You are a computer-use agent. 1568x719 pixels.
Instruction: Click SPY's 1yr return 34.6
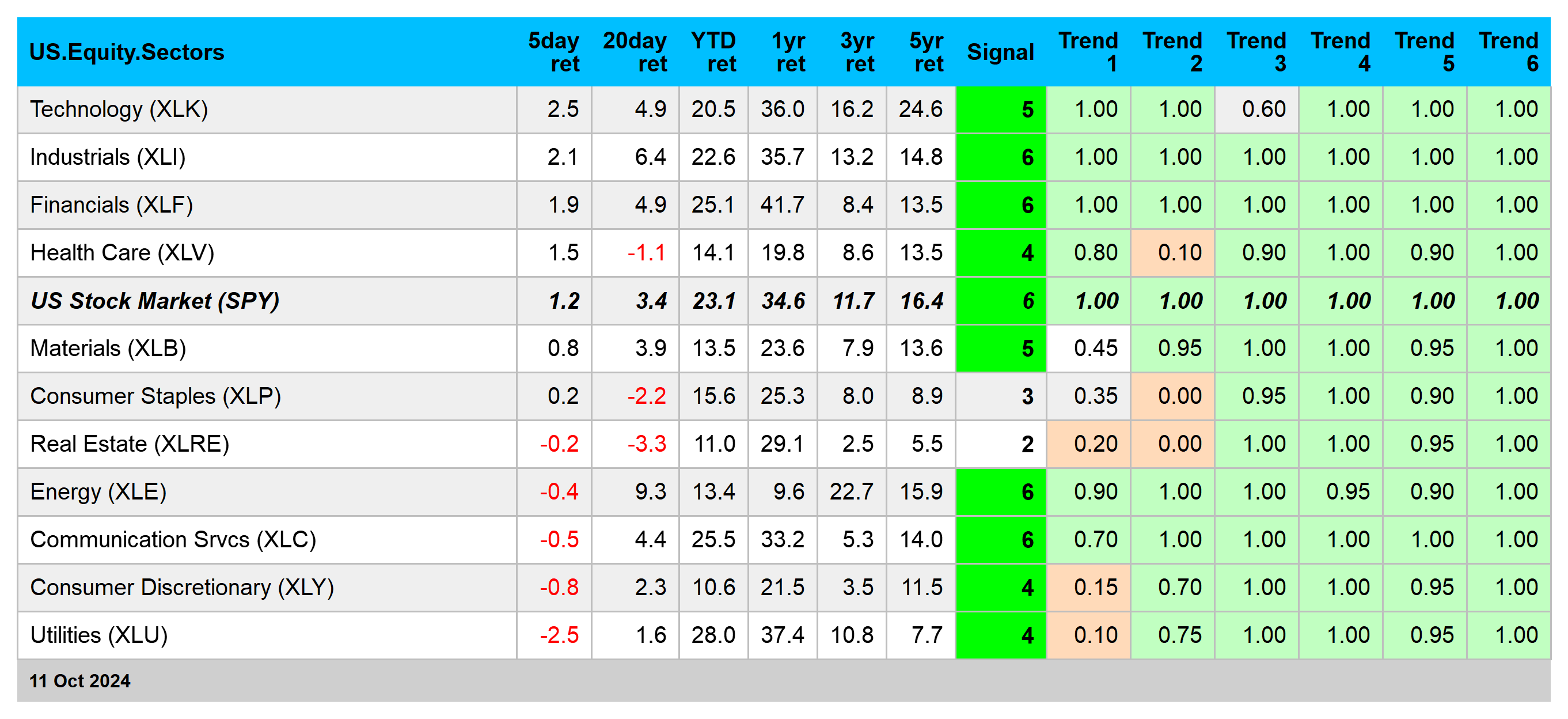click(783, 301)
